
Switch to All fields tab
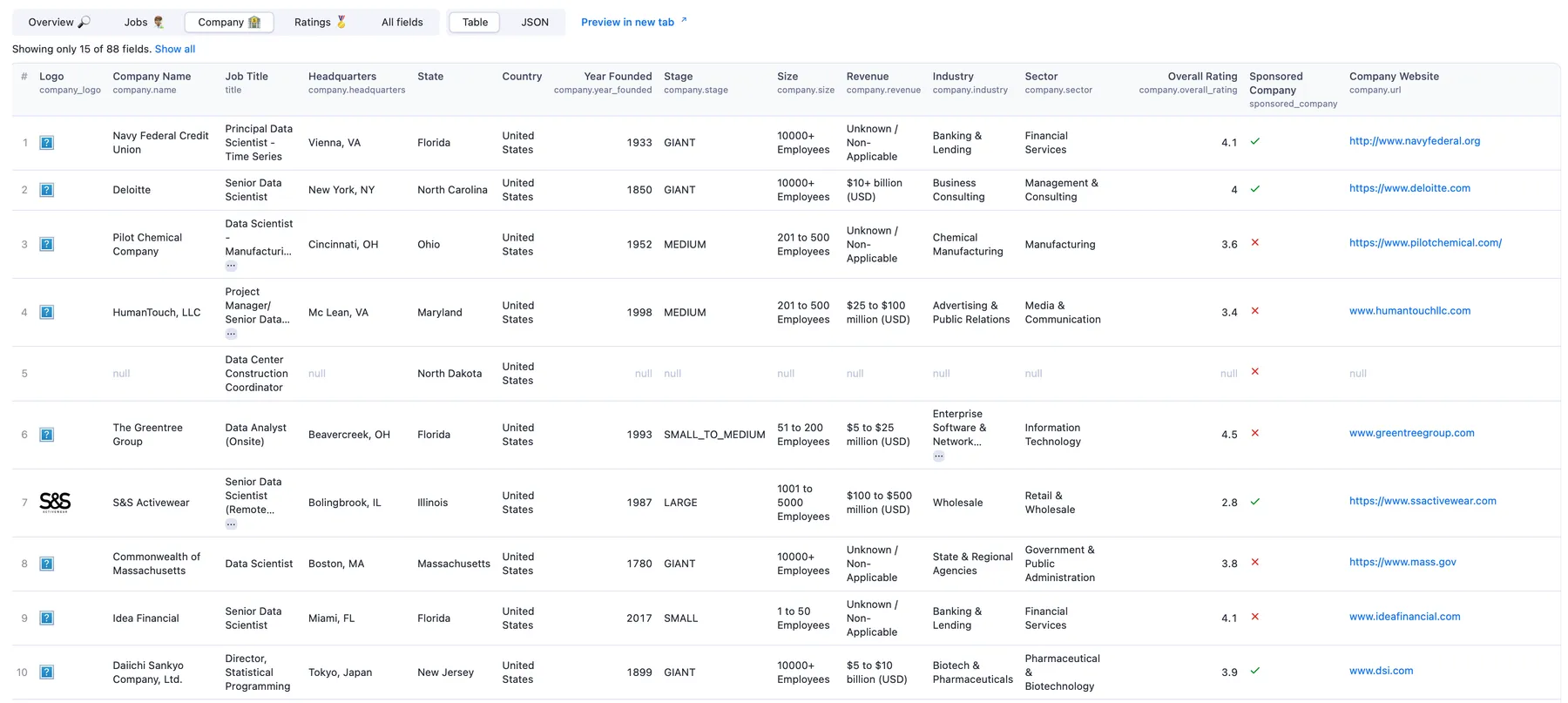pos(402,22)
